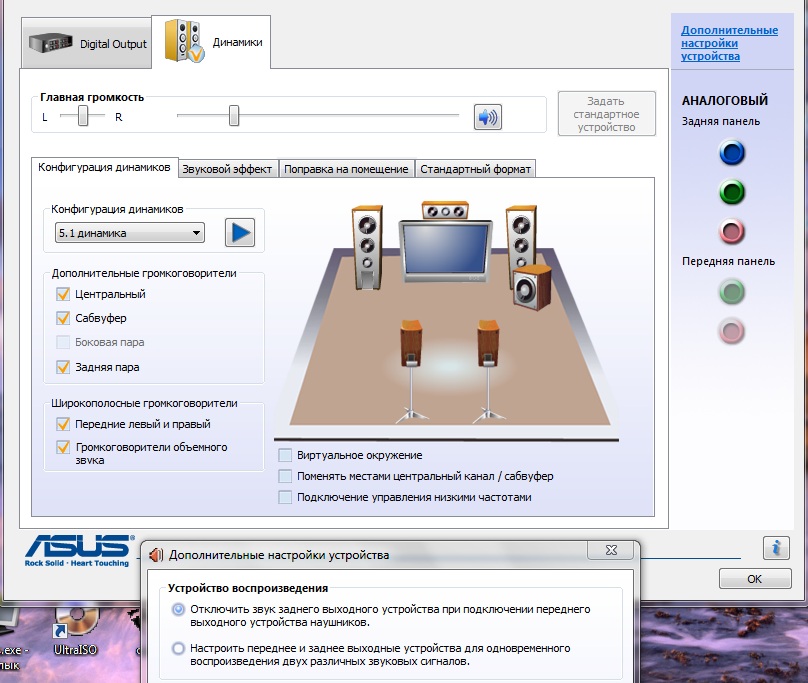Click the ASUS logo
This screenshot has width=808, height=683.
[78, 551]
